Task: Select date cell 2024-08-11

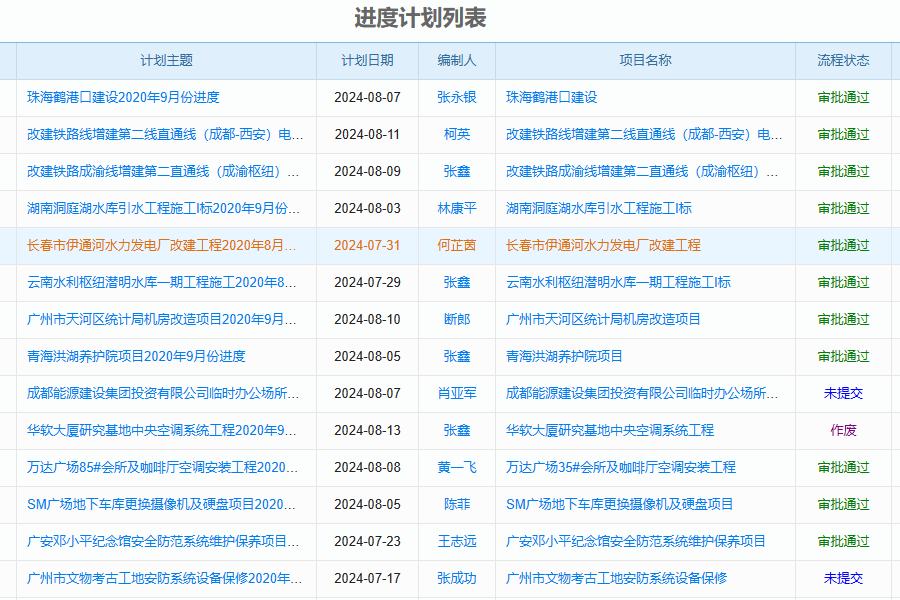Action: [367, 134]
